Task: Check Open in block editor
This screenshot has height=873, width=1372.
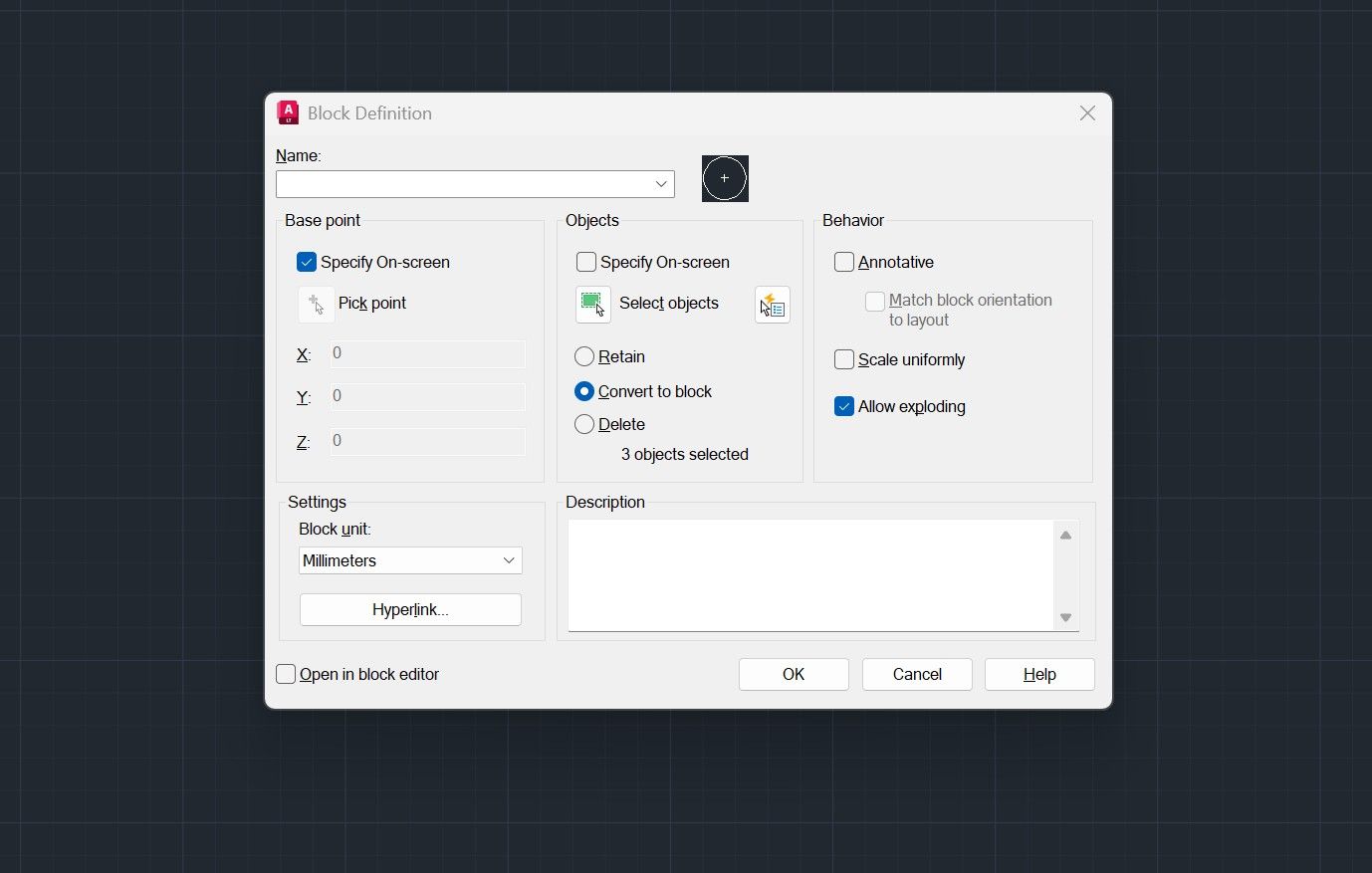Action: point(286,674)
